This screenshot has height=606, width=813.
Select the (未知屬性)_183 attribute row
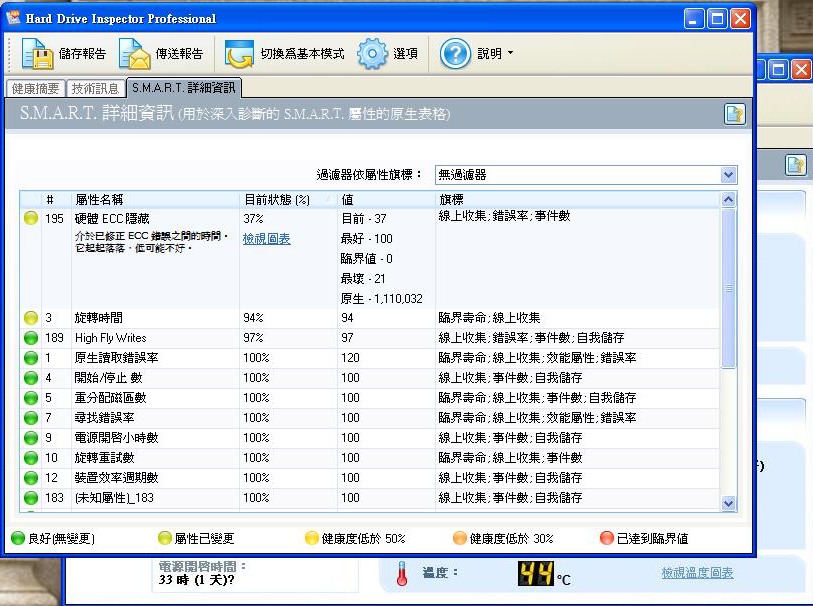pyautogui.click(x=370, y=498)
